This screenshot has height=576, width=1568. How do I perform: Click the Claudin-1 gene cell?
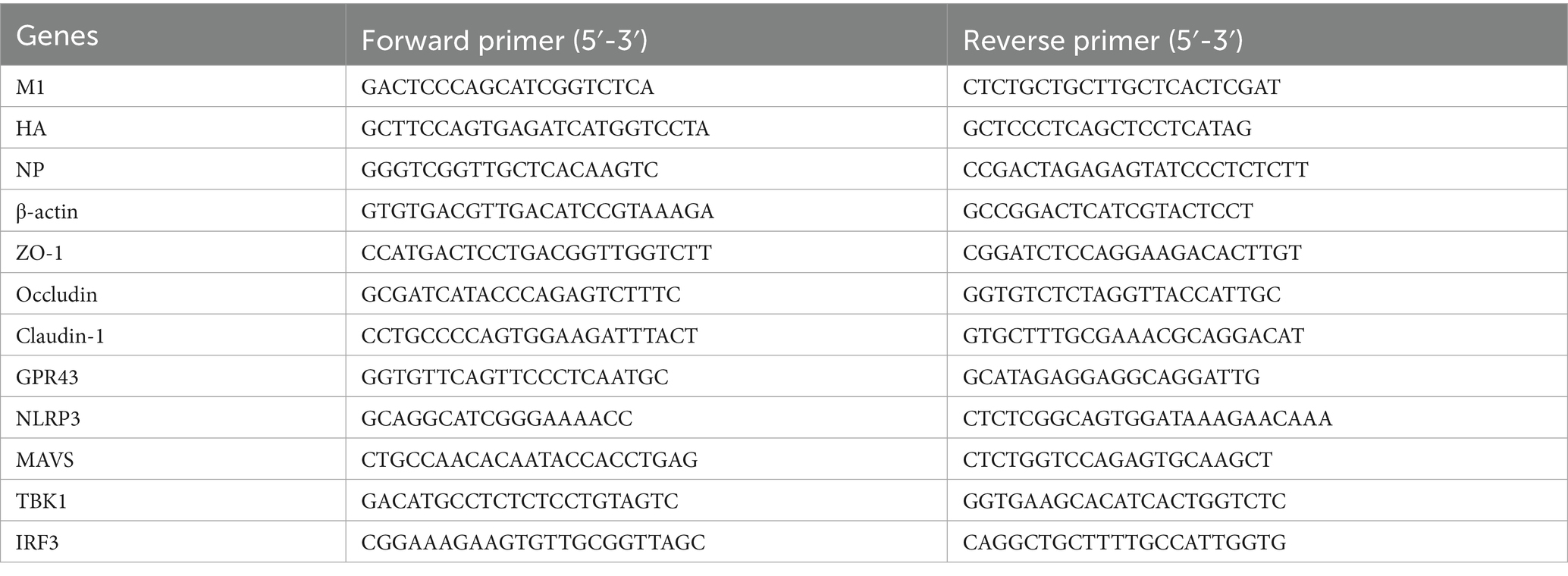point(61,336)
